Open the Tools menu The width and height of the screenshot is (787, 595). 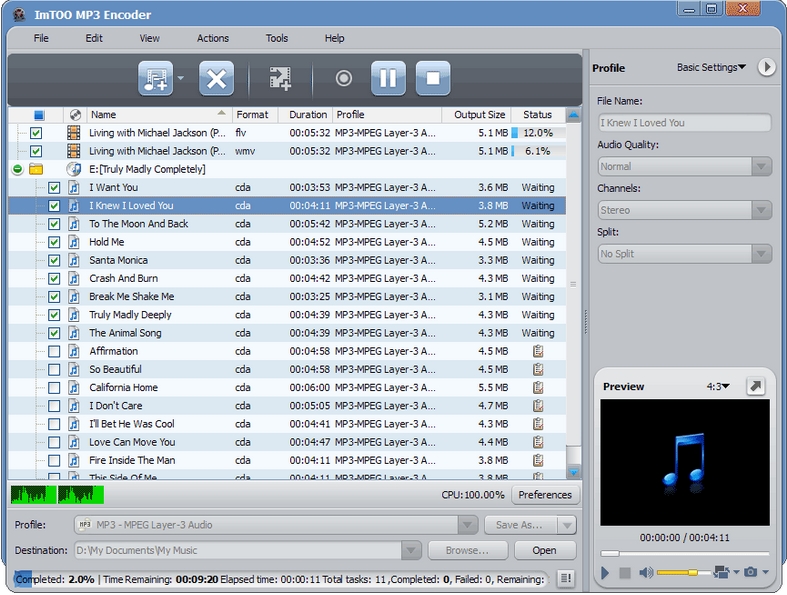click(277, 38)
